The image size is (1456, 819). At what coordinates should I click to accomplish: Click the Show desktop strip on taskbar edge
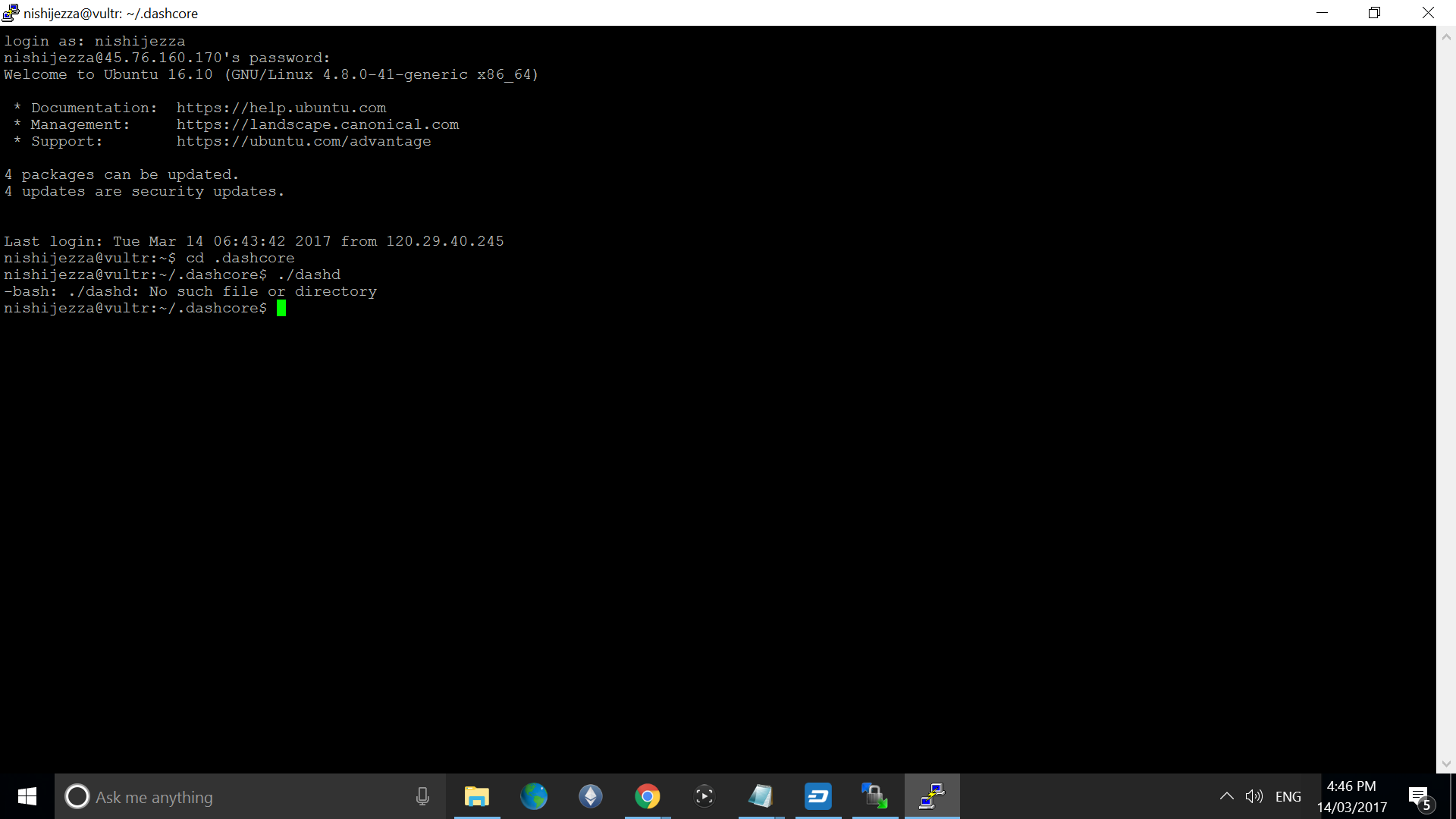coord(1453,796)
